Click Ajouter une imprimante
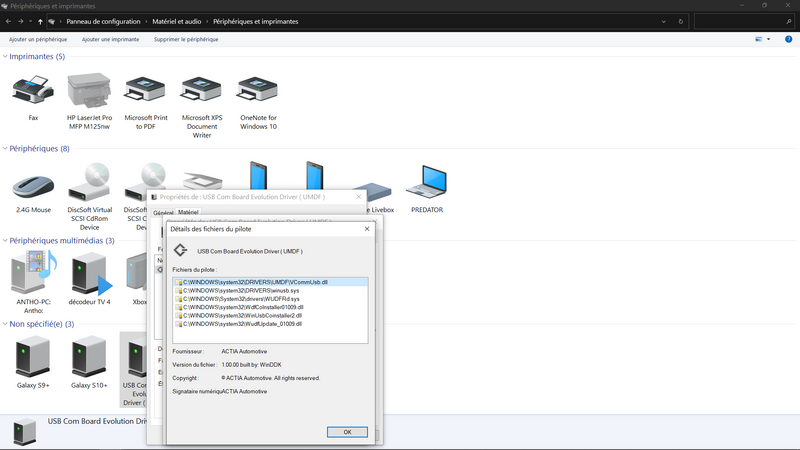 [110, 39]
